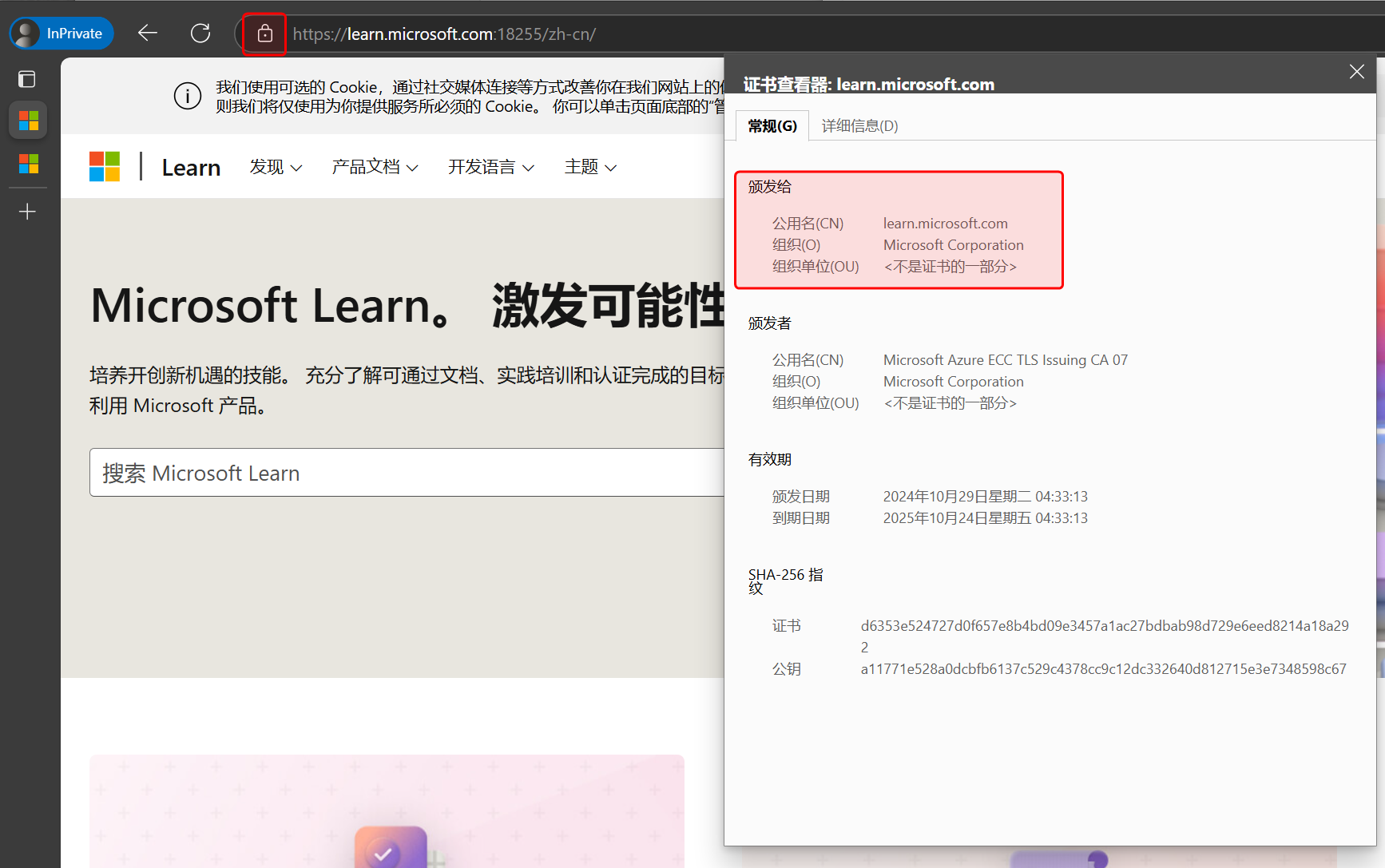1385x868 pixels.
Task: Select the 常规(G) tab
Action: coord(772,126)
